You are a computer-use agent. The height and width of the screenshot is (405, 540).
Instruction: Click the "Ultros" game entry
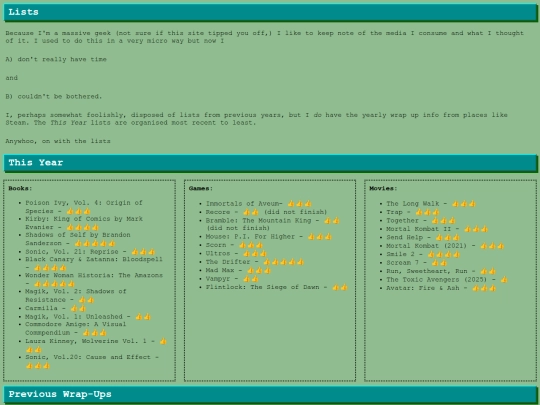[236, 253]
